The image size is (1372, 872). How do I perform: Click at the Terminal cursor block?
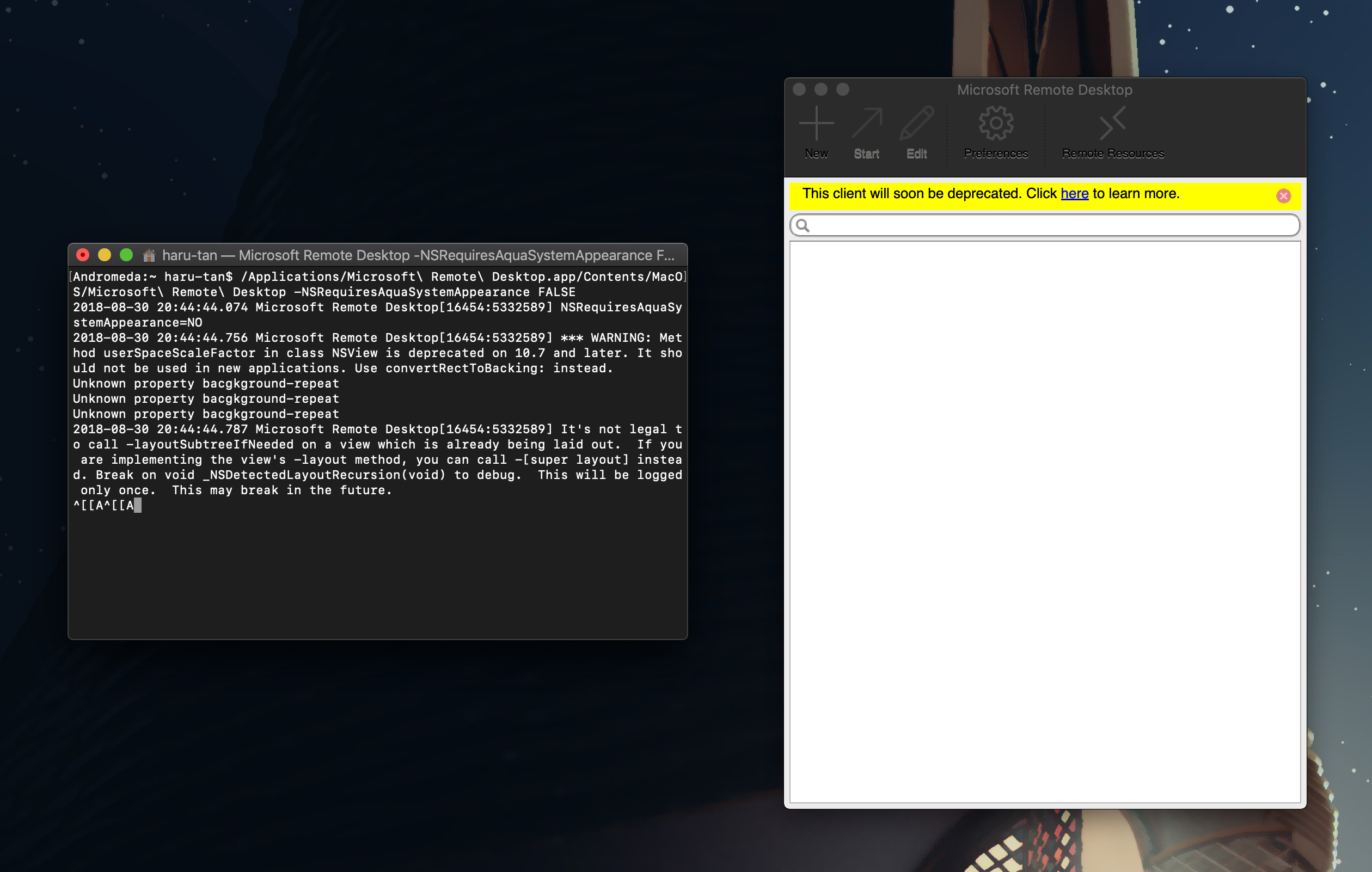click(137, 505)
